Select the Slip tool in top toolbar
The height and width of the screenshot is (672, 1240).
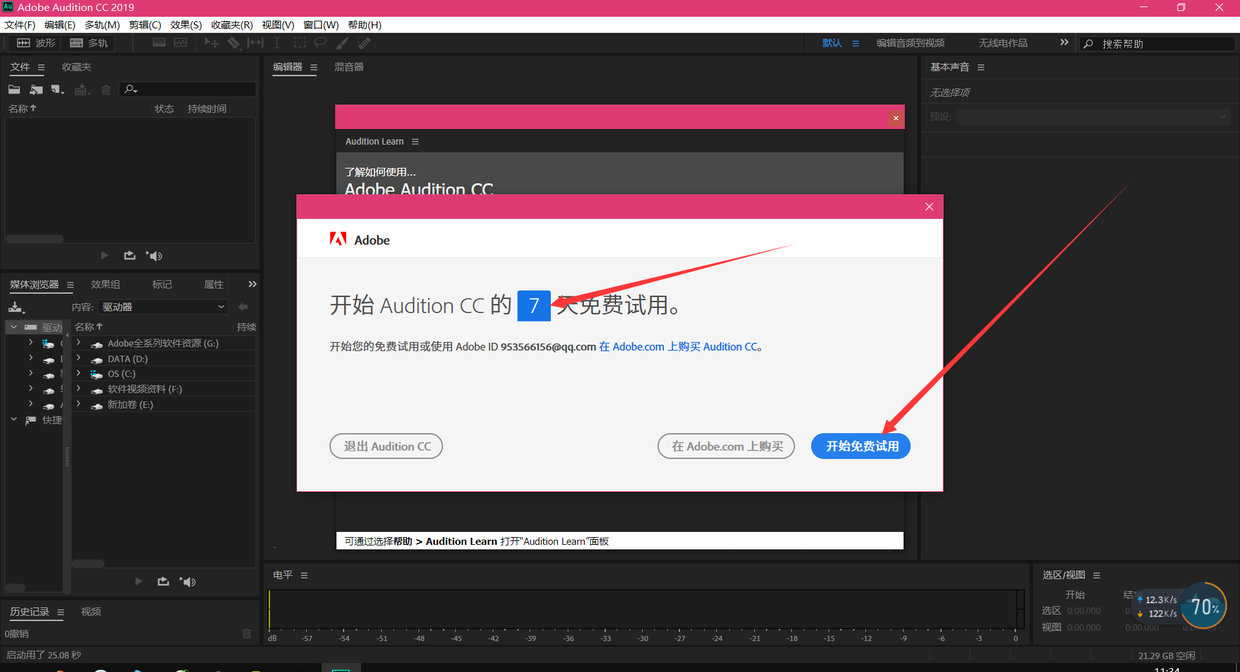coord(255,43)
